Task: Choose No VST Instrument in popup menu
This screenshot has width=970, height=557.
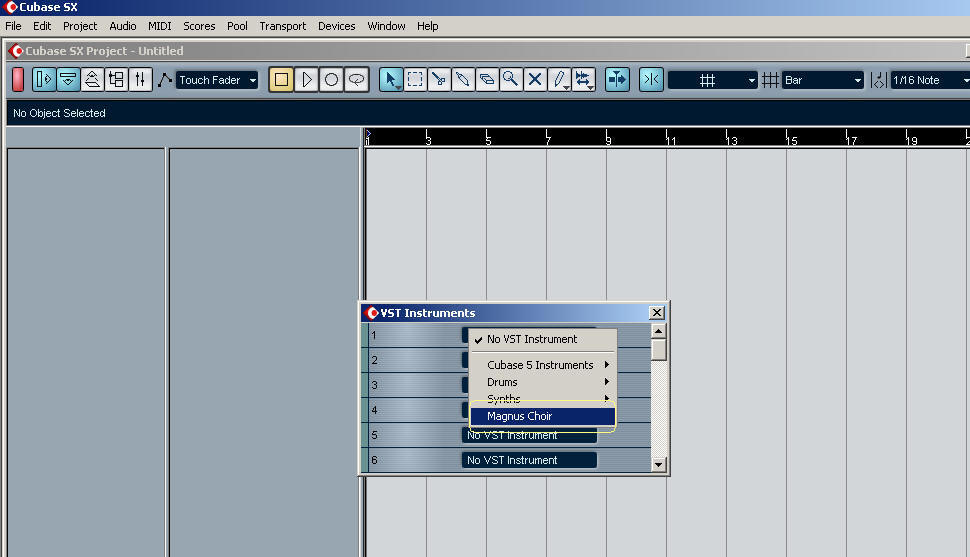Action: coord(543,339)
